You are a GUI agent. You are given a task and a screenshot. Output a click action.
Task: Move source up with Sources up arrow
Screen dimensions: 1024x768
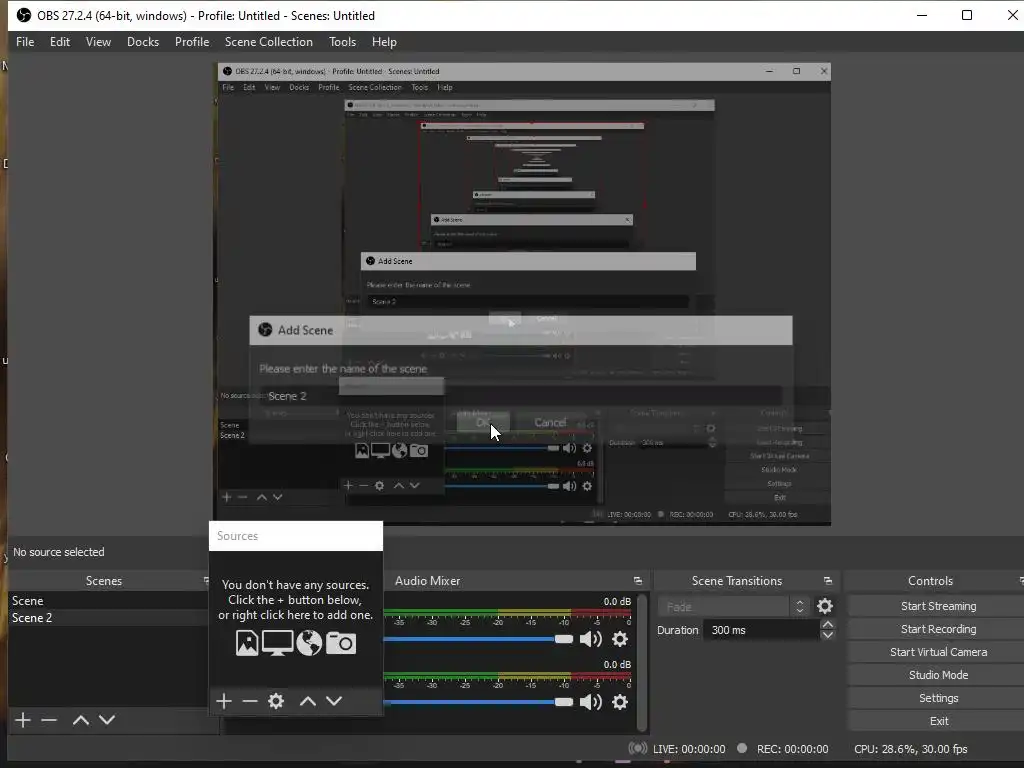click(x=308, y=701)
